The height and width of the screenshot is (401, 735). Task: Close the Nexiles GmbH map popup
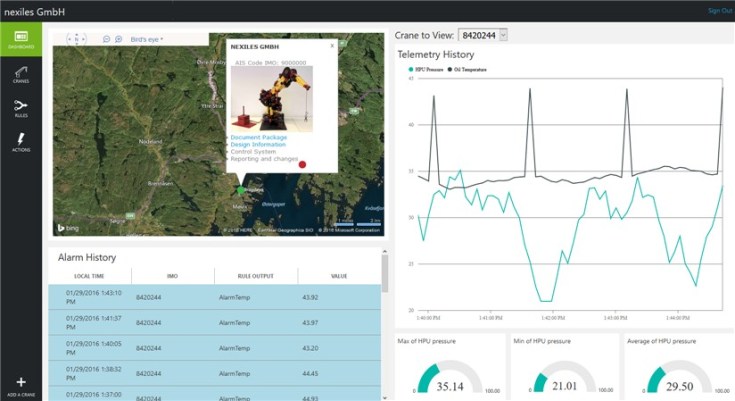click(x=332, y=45)
